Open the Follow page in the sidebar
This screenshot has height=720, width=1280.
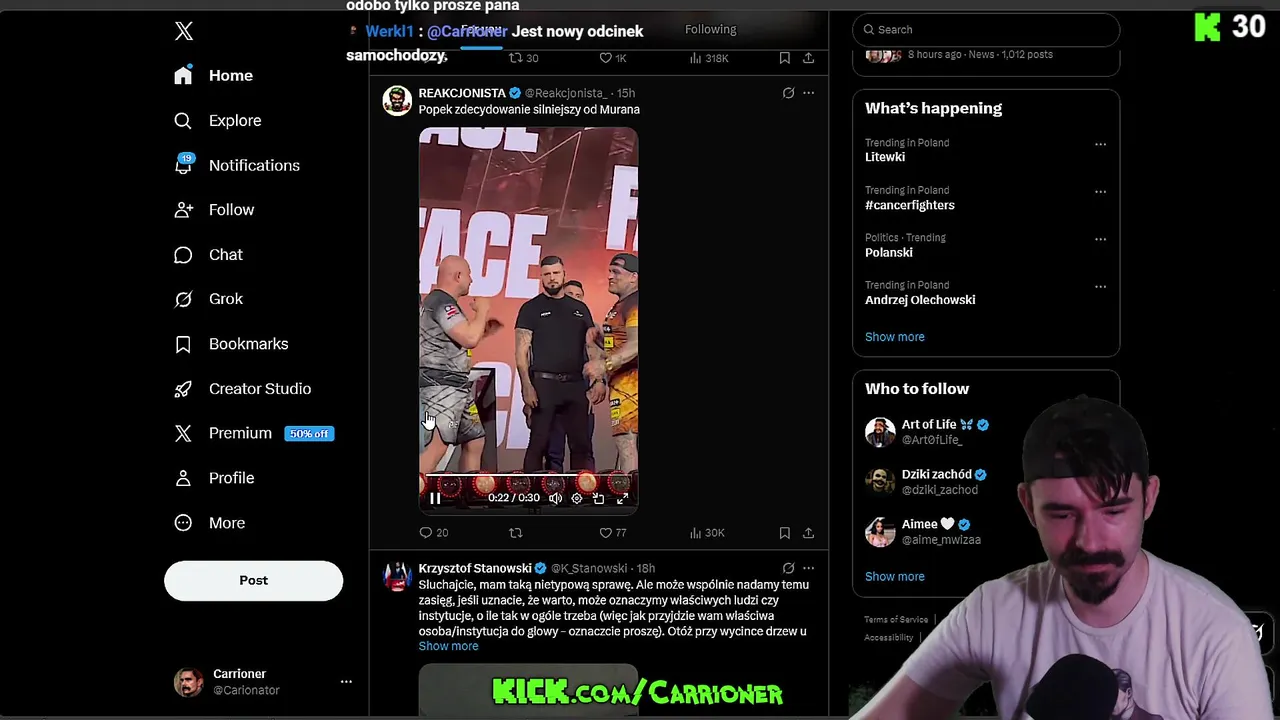tap(214, 210)
